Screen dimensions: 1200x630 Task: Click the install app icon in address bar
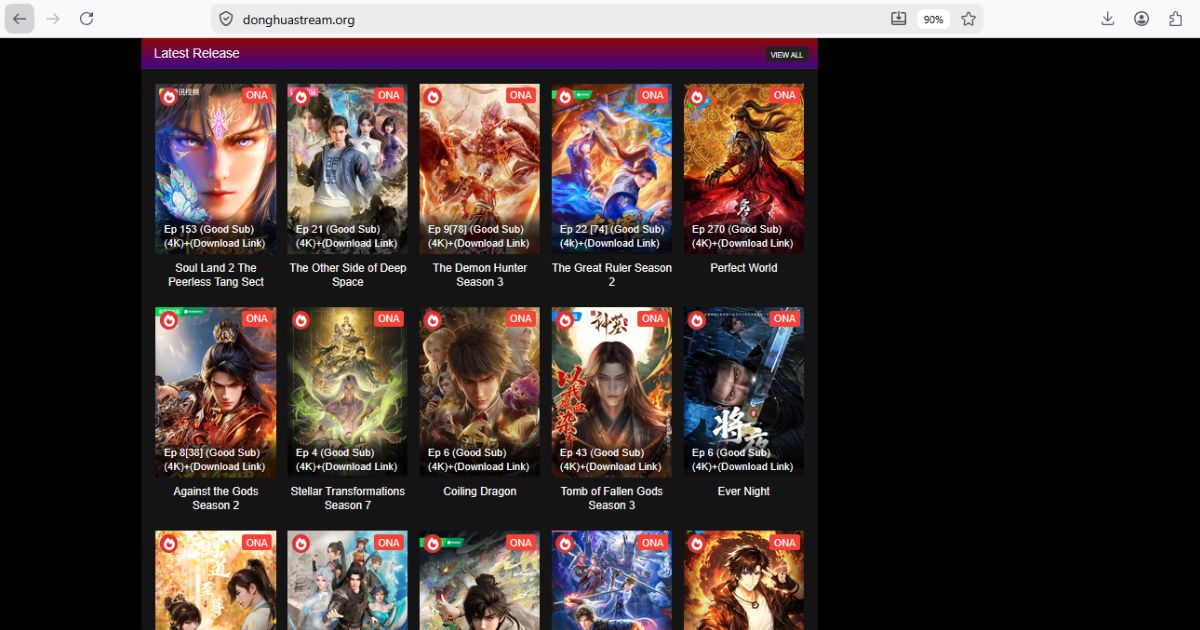898,19
